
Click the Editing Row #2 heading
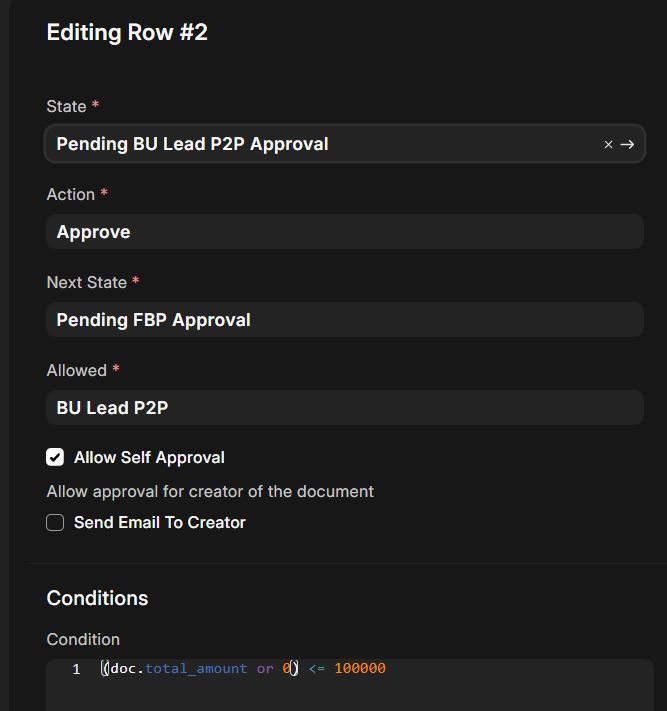(x=127, y=32)
